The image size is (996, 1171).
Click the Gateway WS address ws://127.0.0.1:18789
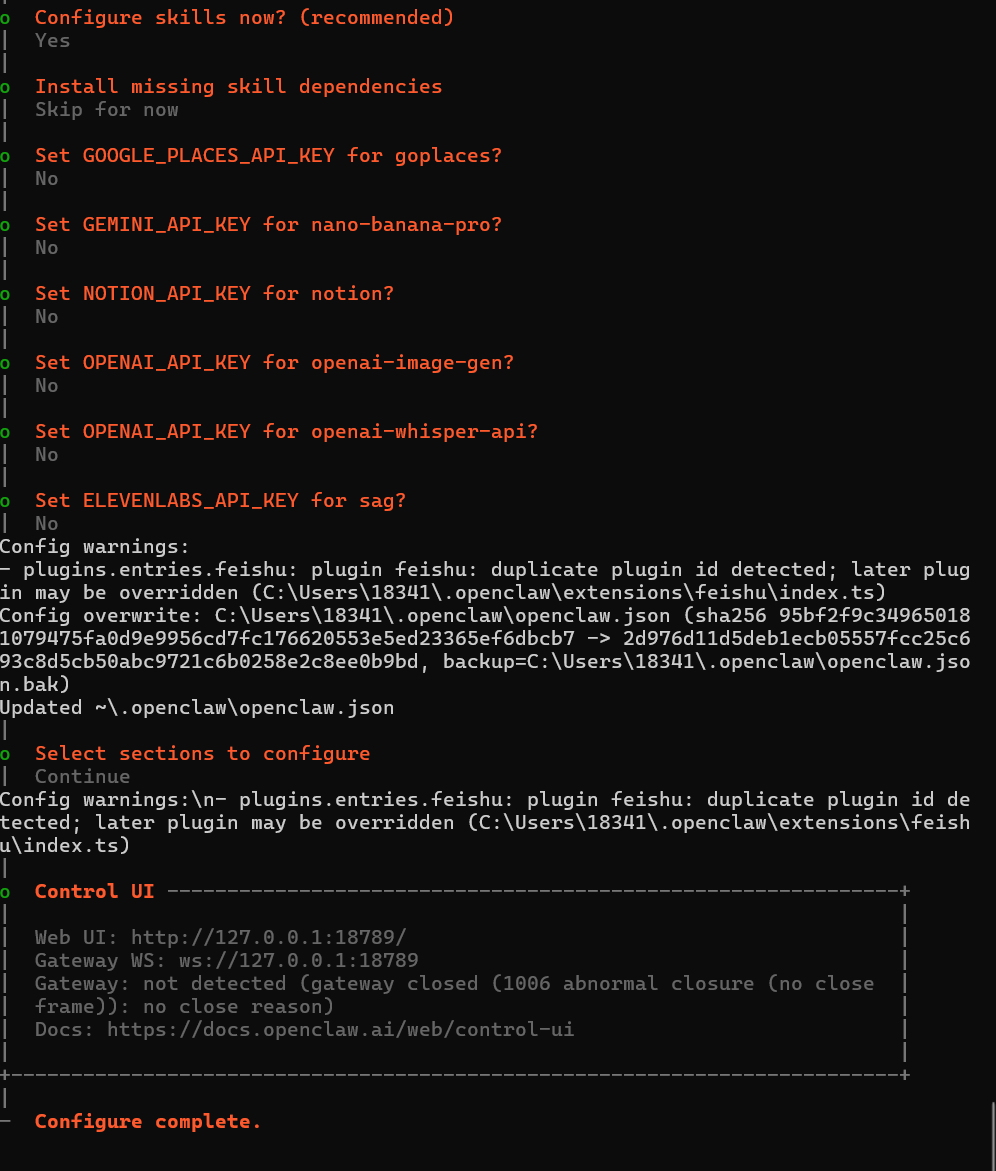[x=299, y=960]
